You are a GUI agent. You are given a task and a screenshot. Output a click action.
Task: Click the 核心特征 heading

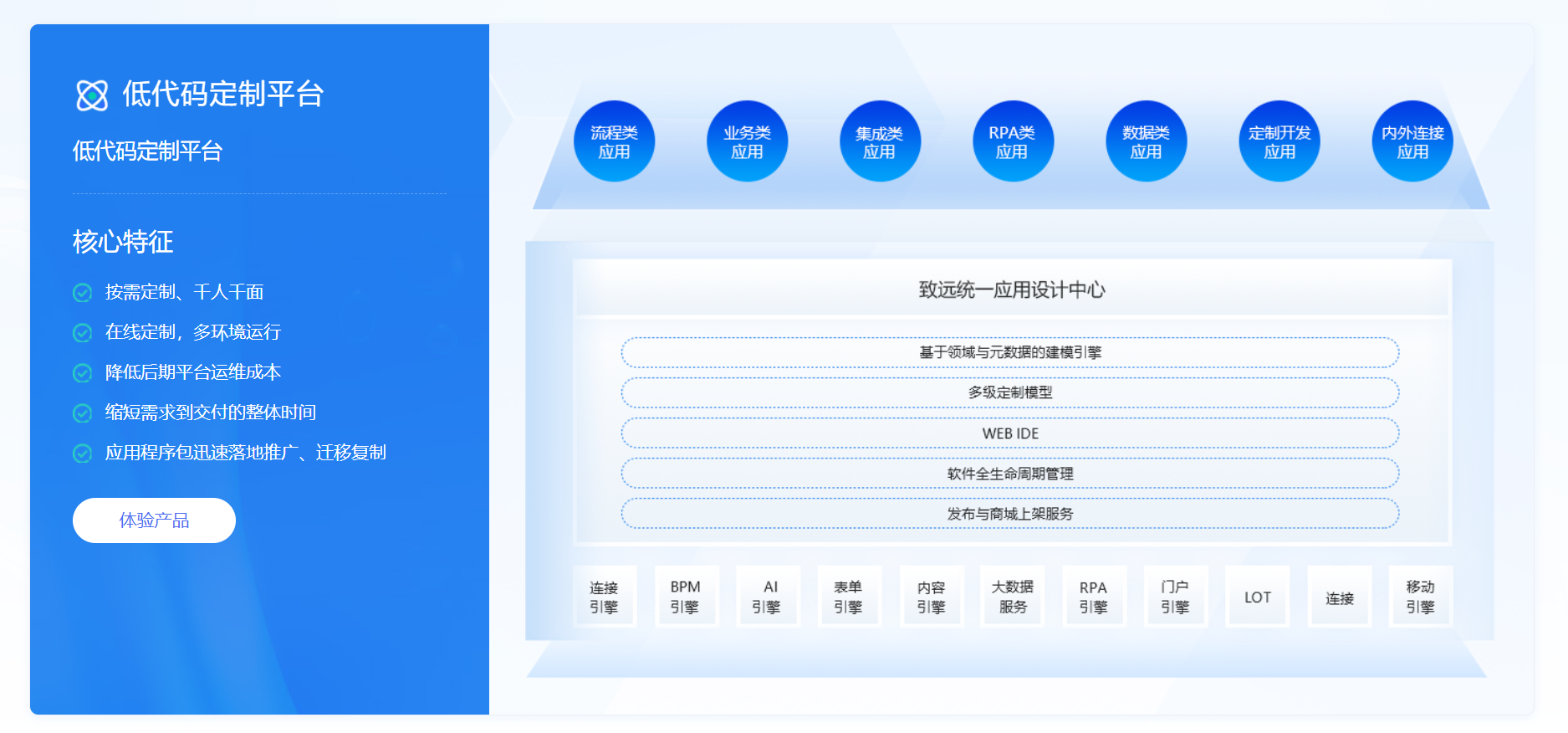[x=123, y=242]
